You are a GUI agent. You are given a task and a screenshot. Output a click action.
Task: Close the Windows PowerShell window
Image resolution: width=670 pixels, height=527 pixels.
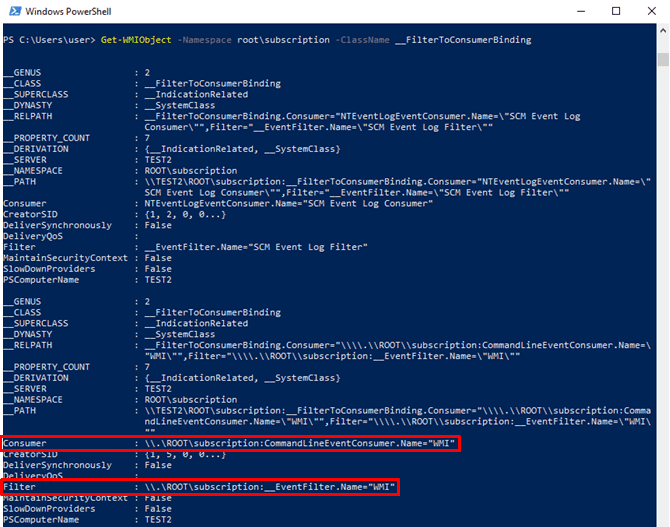(x=651, y=11)
